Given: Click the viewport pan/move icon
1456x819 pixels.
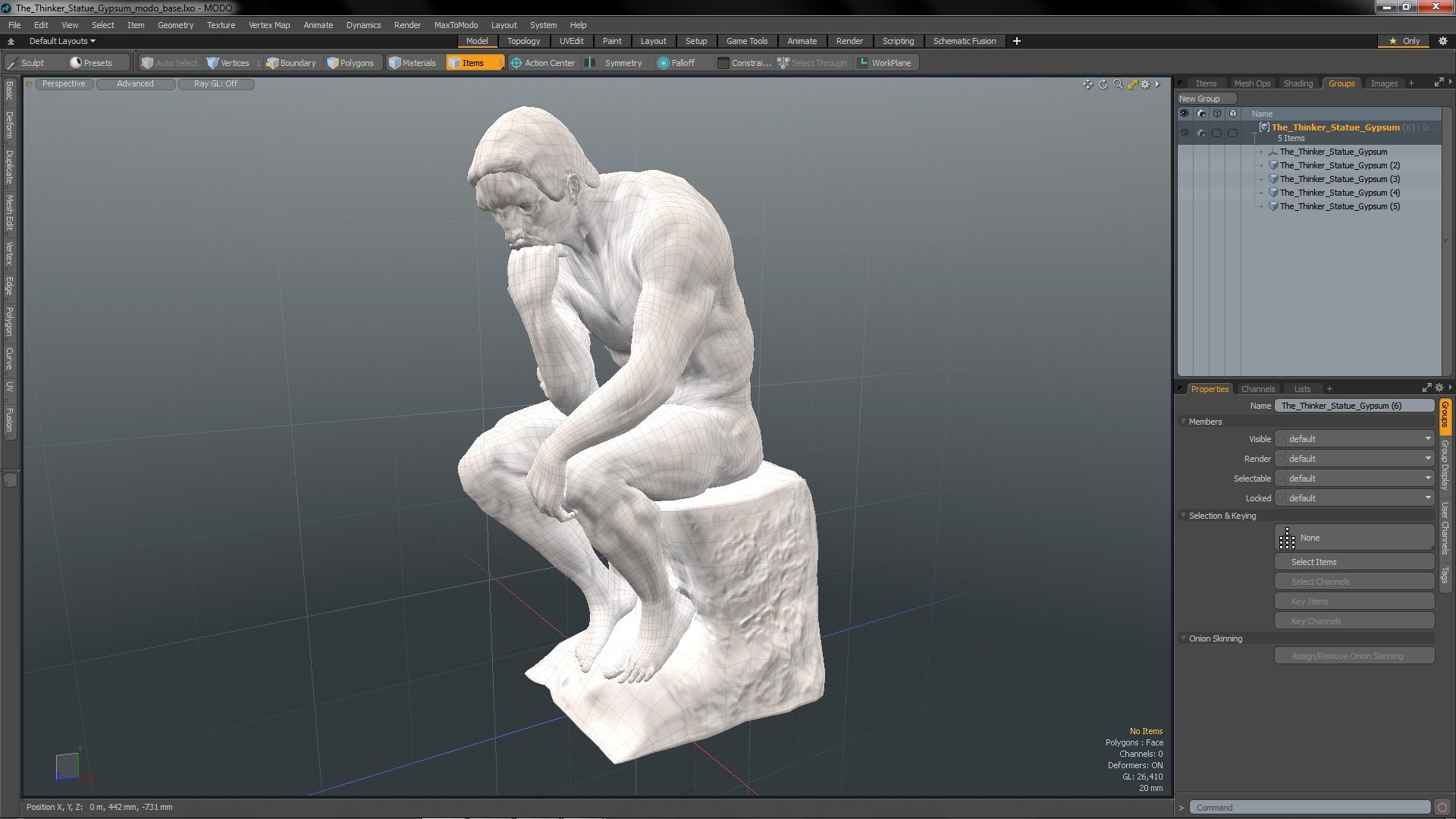Looking at the screenshot, I should 1087,84.
